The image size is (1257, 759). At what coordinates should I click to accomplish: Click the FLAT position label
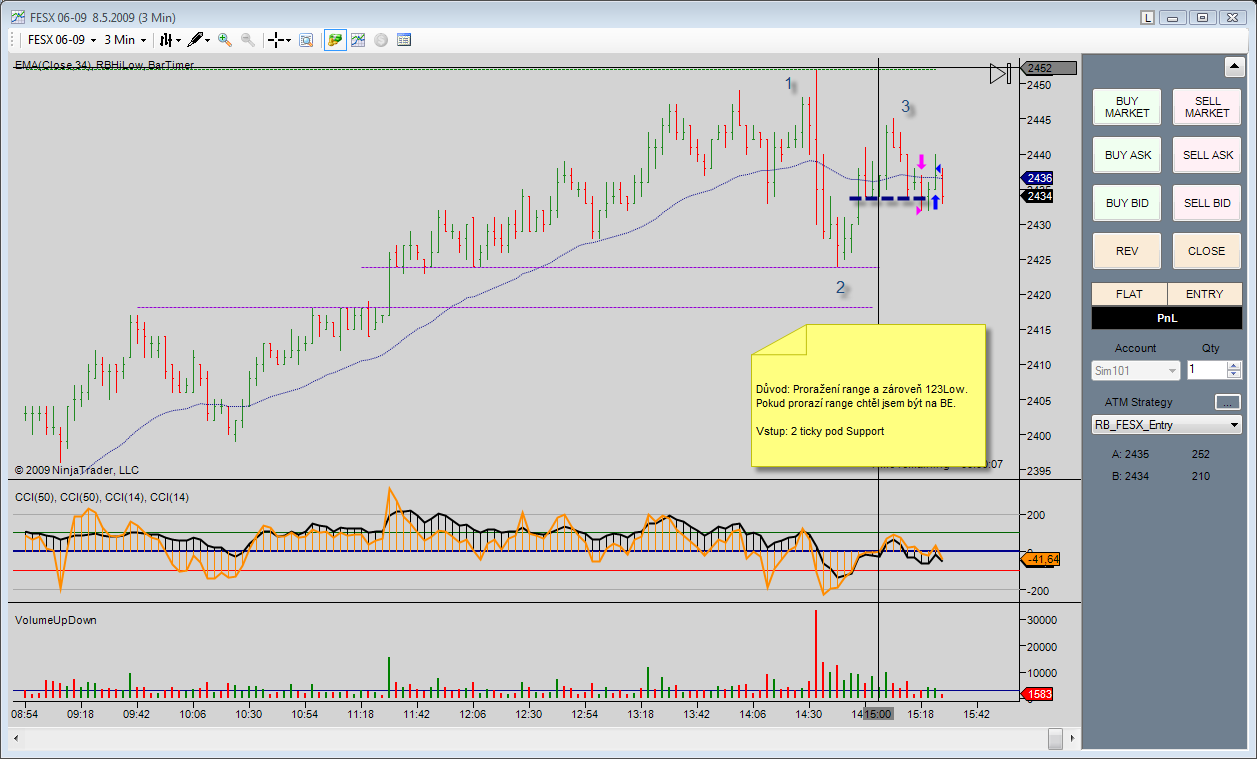[x=1129, y=294]
